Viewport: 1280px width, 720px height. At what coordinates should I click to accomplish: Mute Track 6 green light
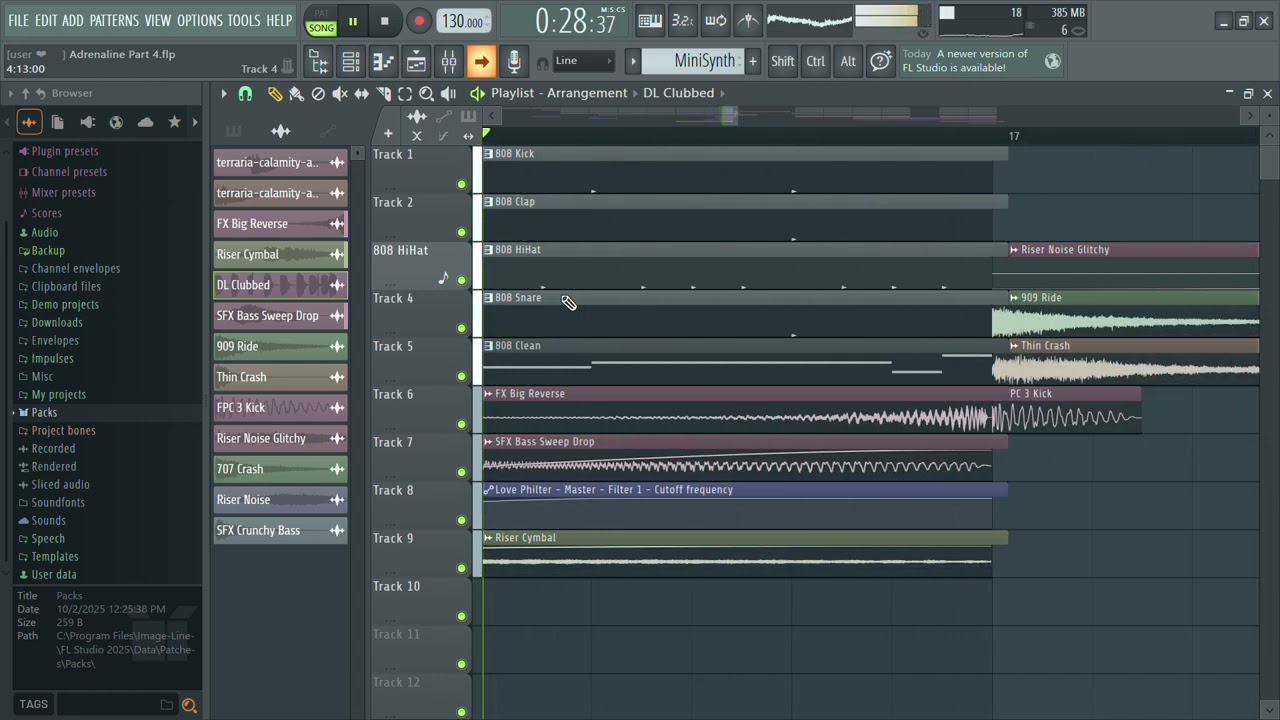click(461, 424)
